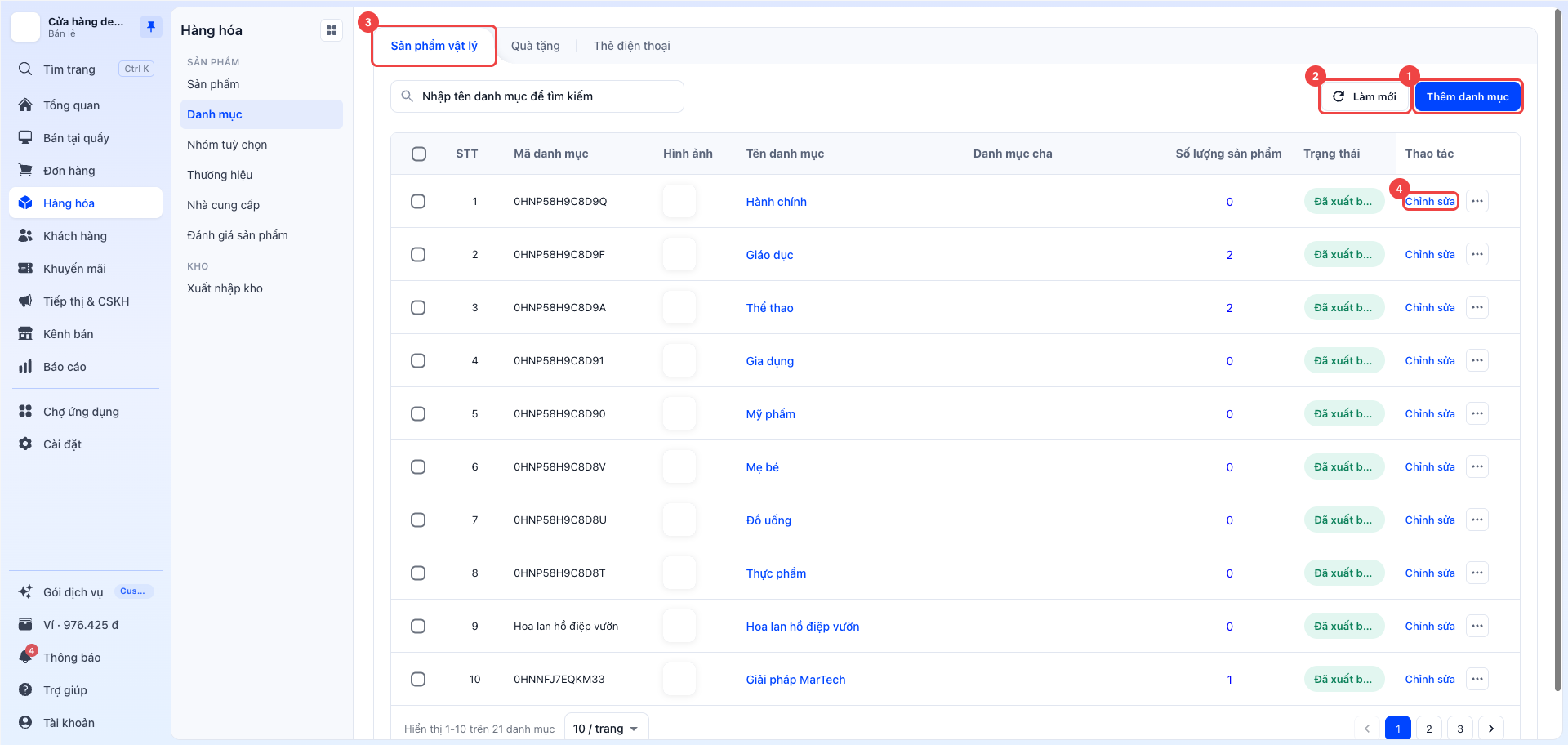Viewport: 1568px width, 745px height.
Task: Click the Tìm trang search magnifier icon
Action: pyautogui.click(x=25, y=69)
